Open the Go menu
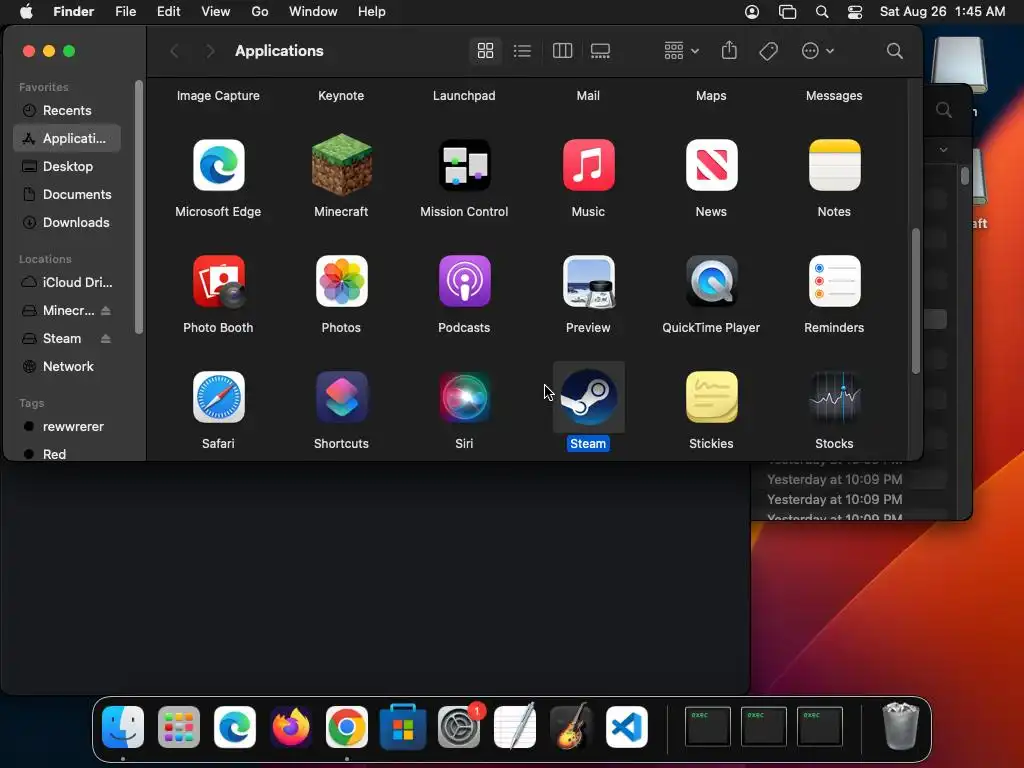The image size is (1024, 768). 260,12
